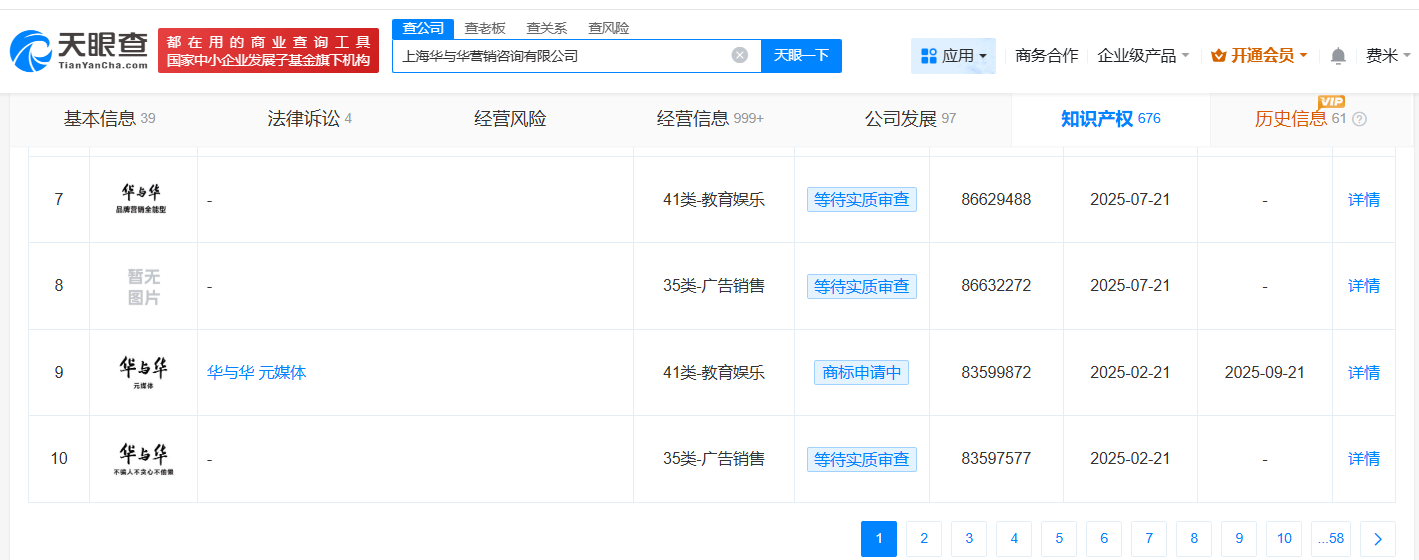1419x560 pixels.
Task: Expand the 应用 dropdown
Action: [953, 56]
